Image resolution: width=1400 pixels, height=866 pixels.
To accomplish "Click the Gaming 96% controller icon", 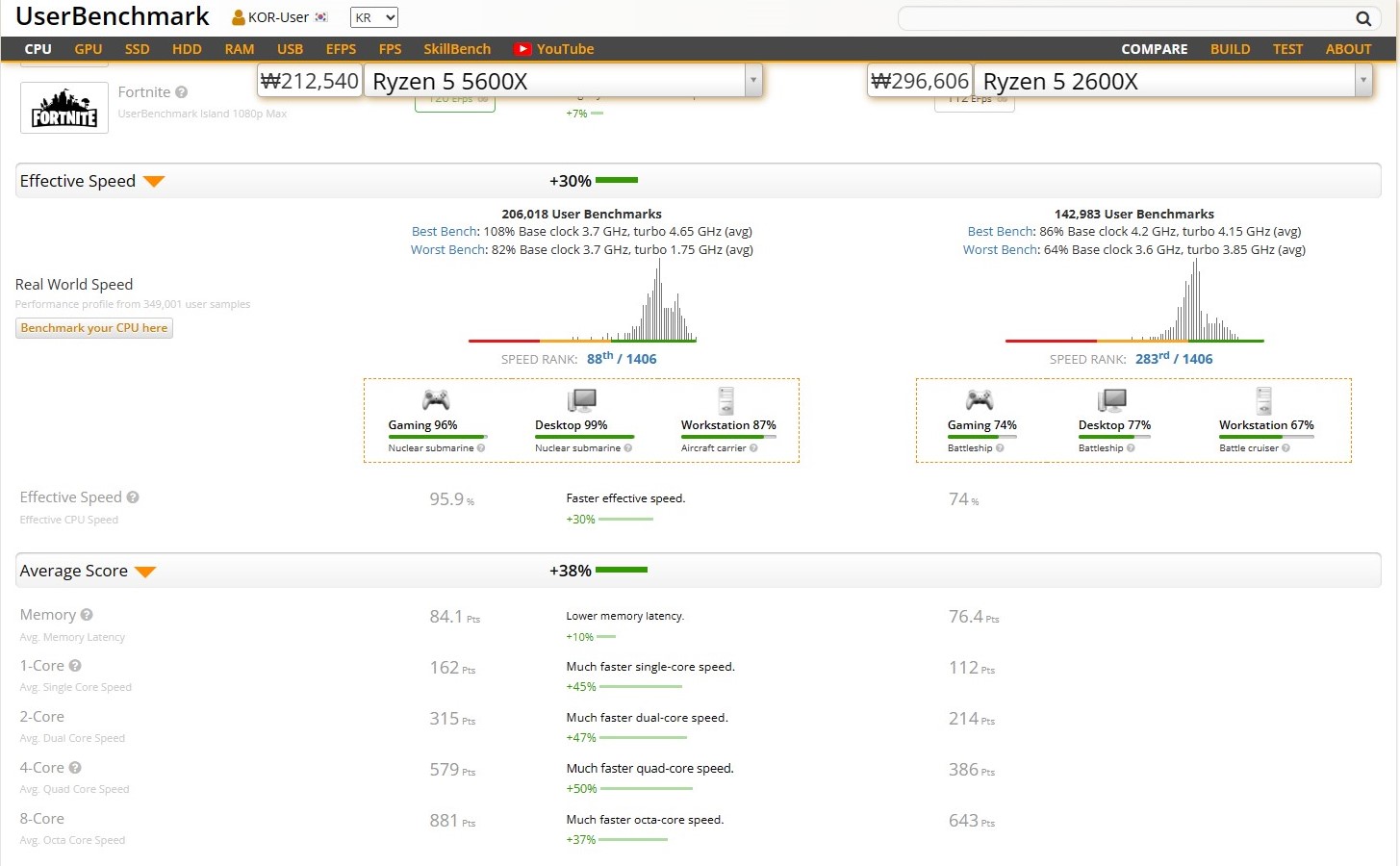I will (436, 399).
